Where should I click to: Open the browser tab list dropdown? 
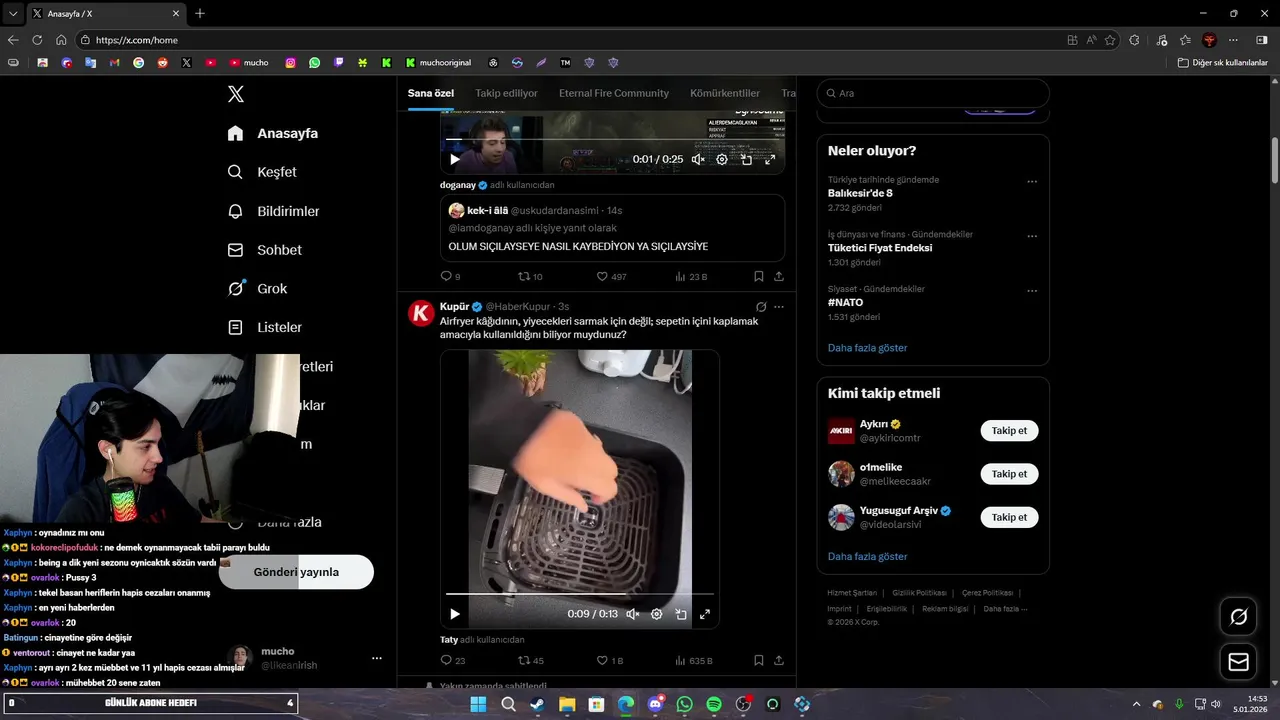pyautogui.click(x=13, y=13)
